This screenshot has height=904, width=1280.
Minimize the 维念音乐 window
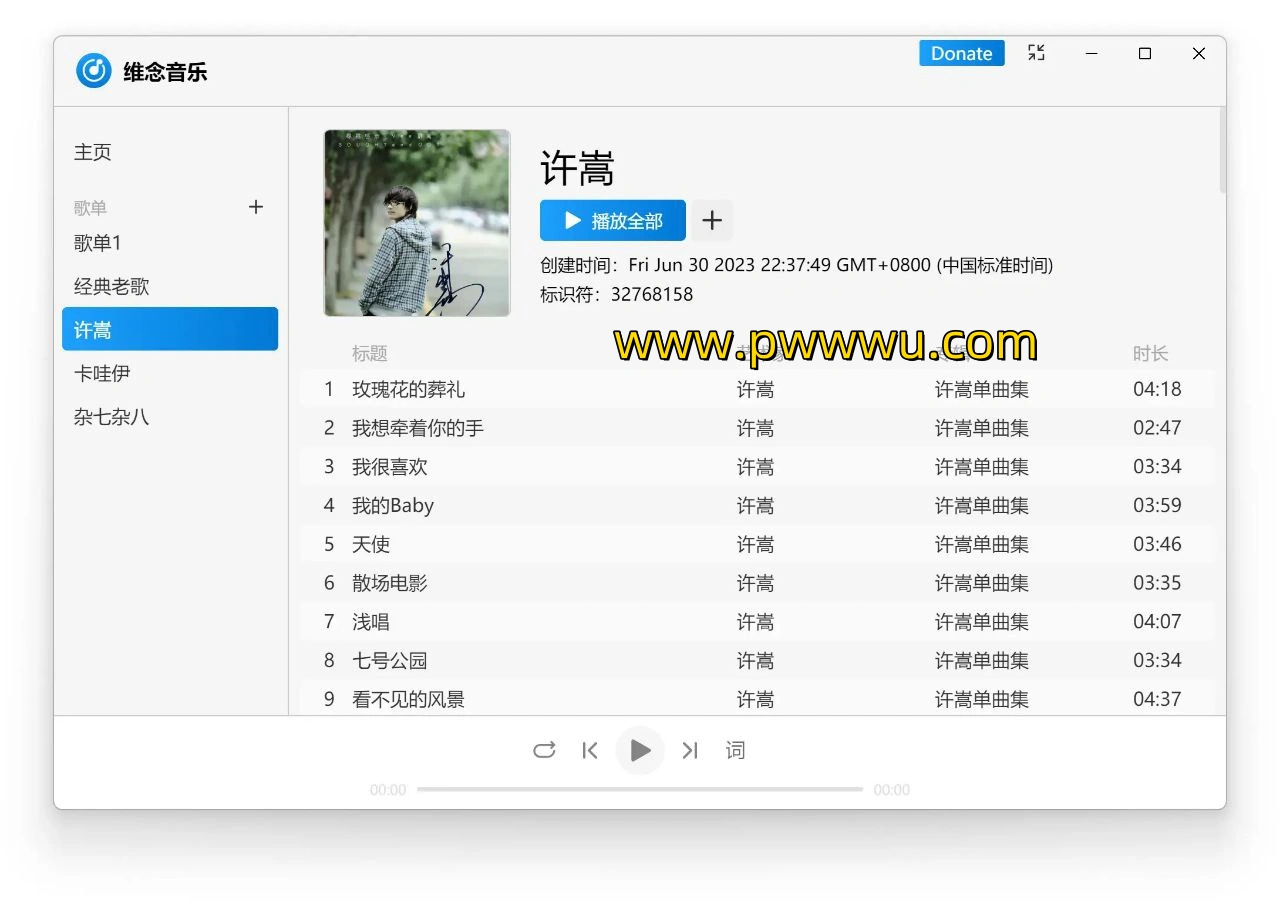1092,53
